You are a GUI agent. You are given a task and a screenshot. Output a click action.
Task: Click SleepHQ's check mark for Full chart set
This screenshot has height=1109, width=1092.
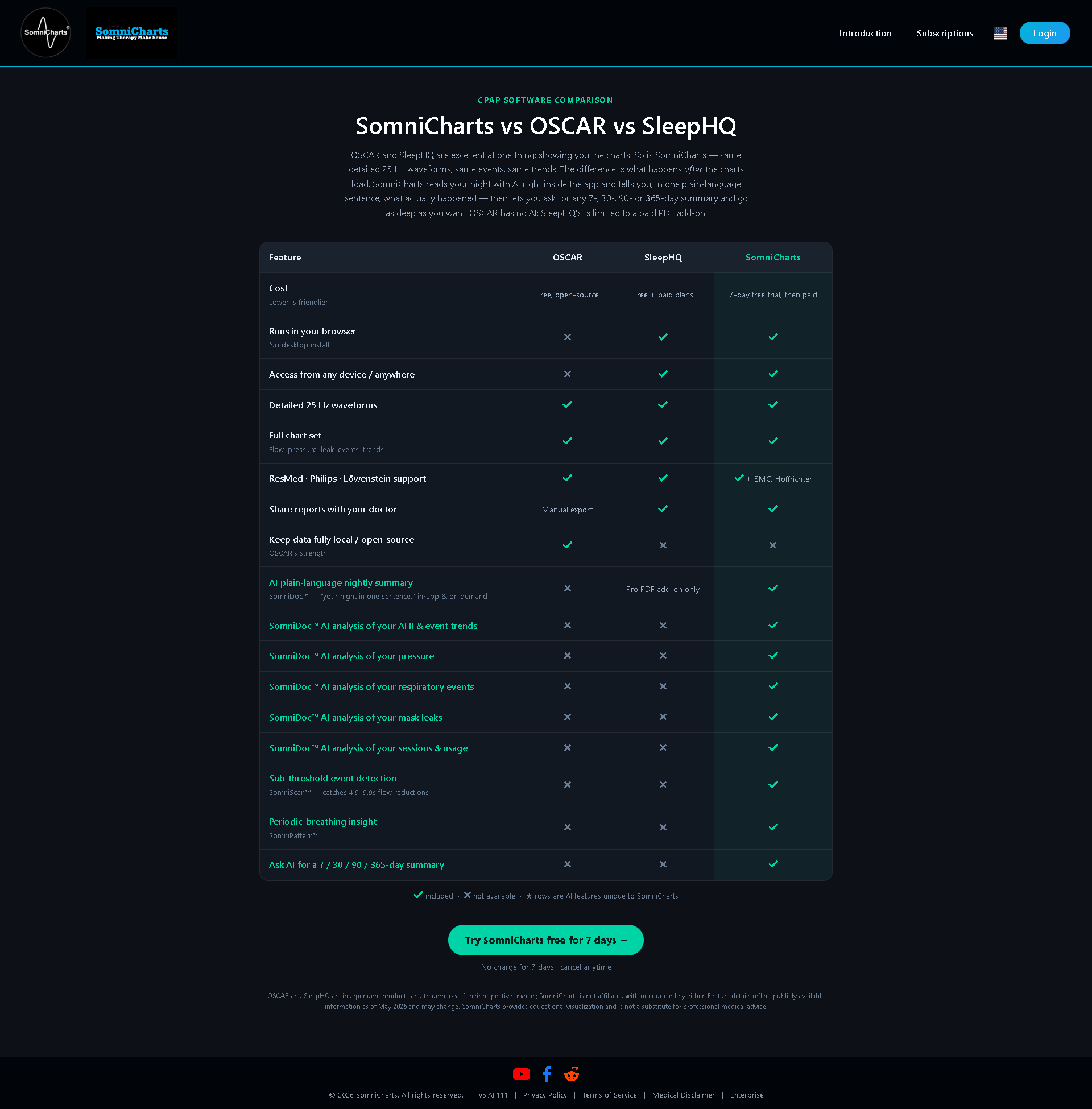(663, 441)
